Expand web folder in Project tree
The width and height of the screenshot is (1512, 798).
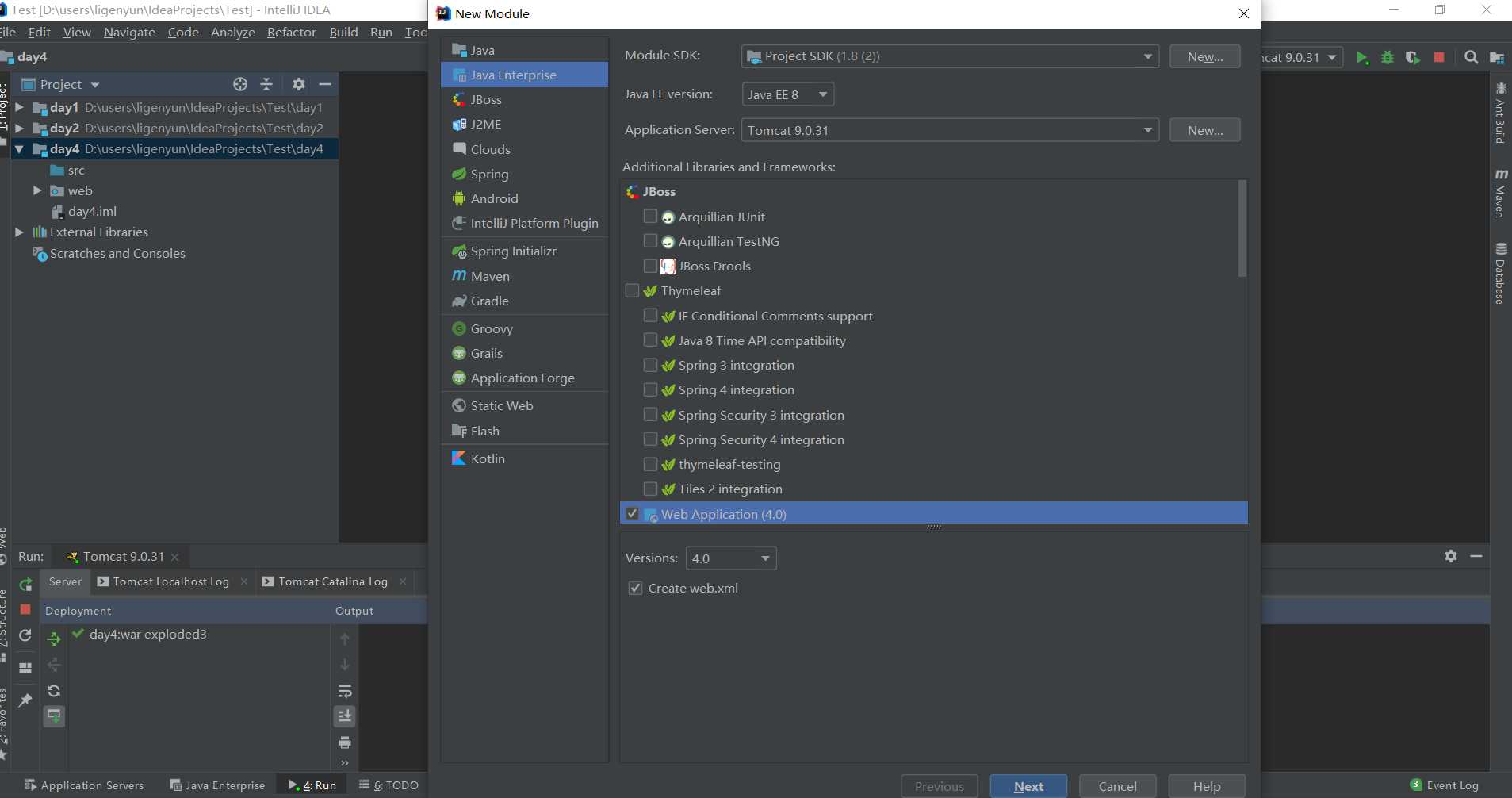coord(37,190)
